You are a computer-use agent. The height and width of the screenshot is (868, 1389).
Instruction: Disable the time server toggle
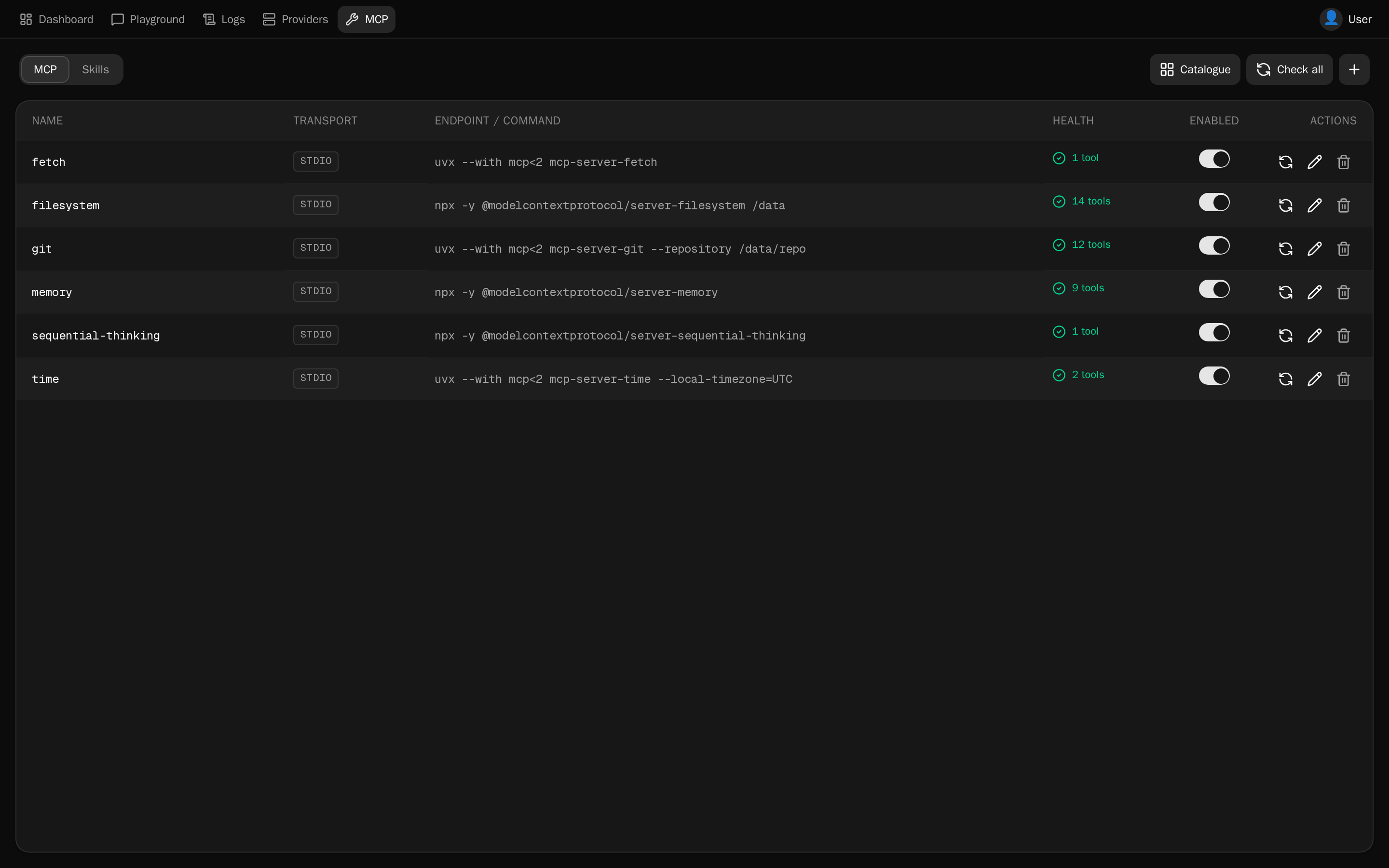point(1214,376)
